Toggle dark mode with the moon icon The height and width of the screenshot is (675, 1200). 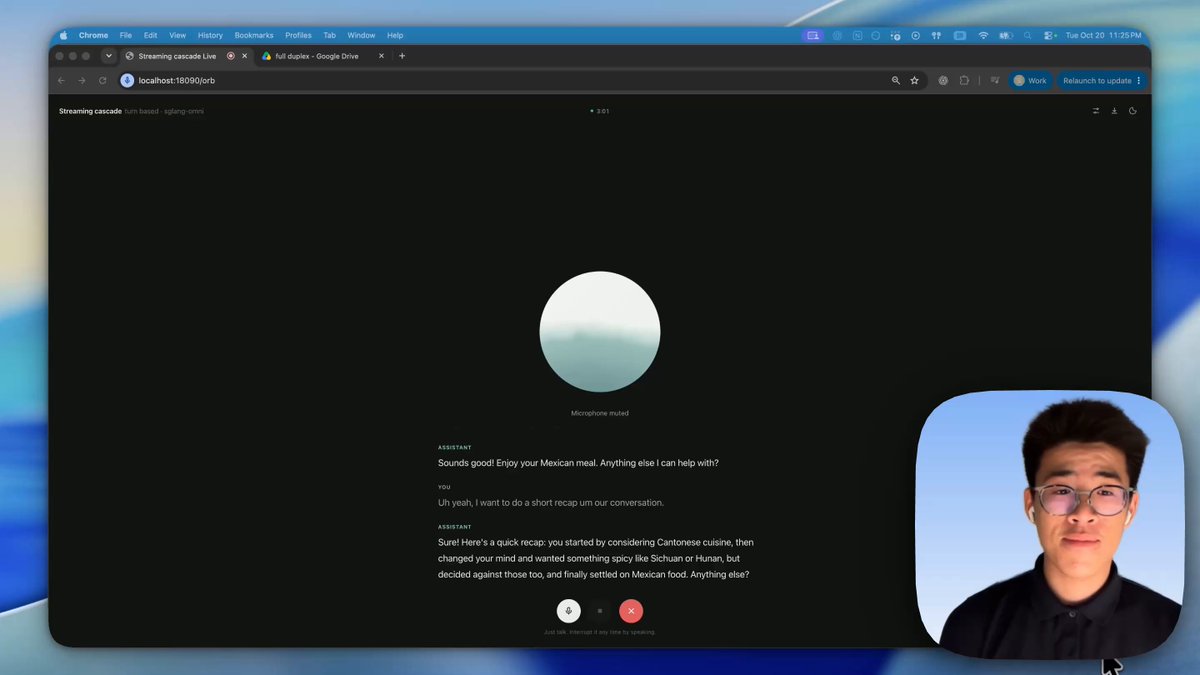pos(1133,111)
